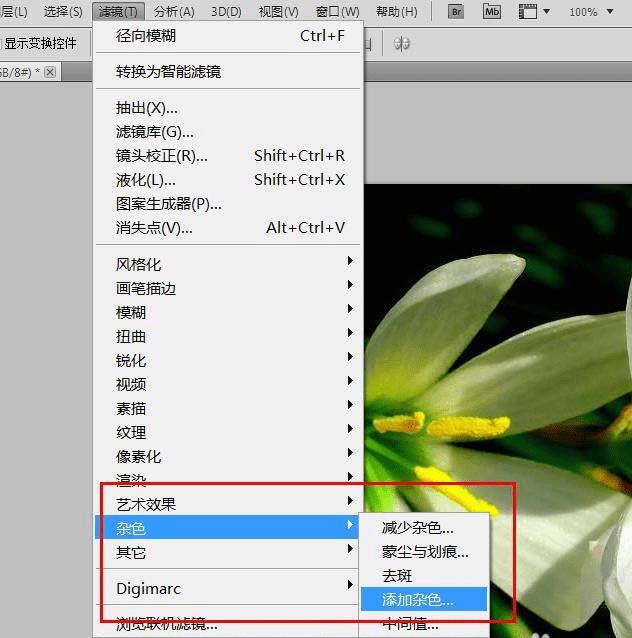
Task: Expand the Digimarc submenu
Action: click(228, 588)
